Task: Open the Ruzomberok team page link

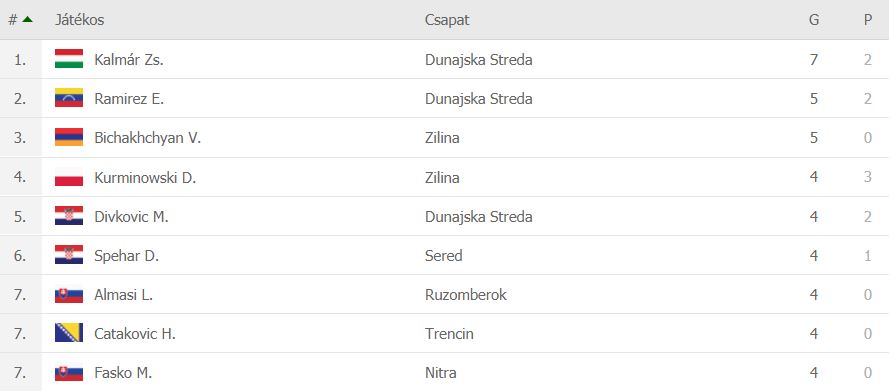Action: click(x=465, y=295)
